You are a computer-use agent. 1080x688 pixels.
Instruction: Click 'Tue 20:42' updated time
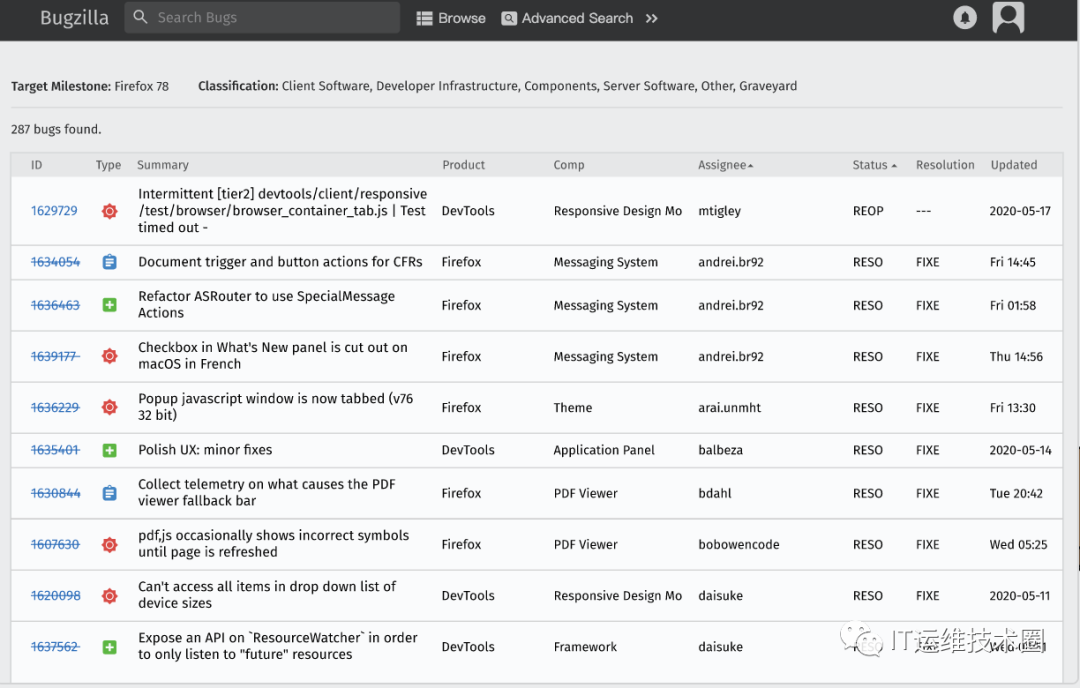point(1016,493)
